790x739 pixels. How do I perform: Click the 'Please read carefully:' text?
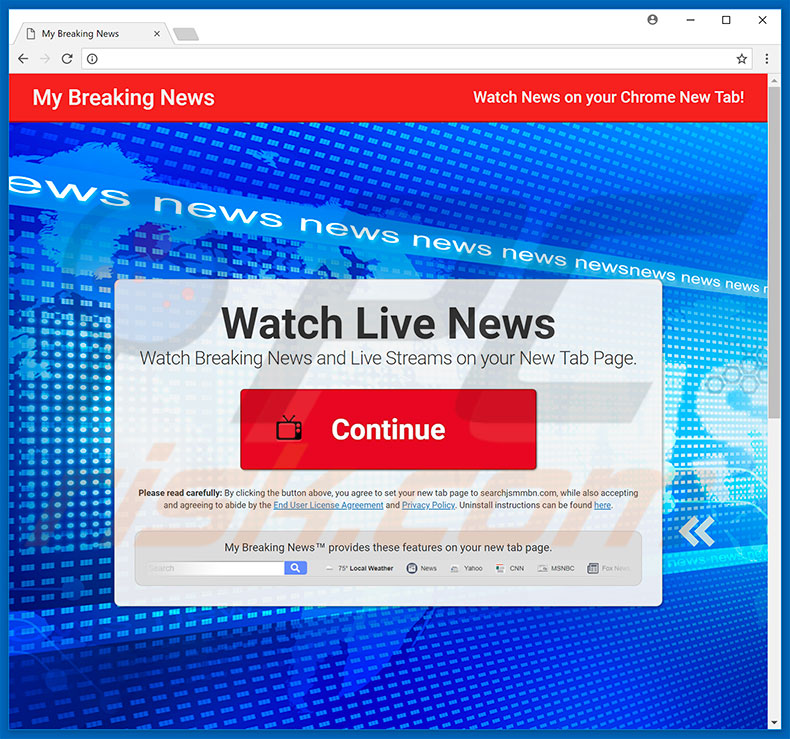180,493
